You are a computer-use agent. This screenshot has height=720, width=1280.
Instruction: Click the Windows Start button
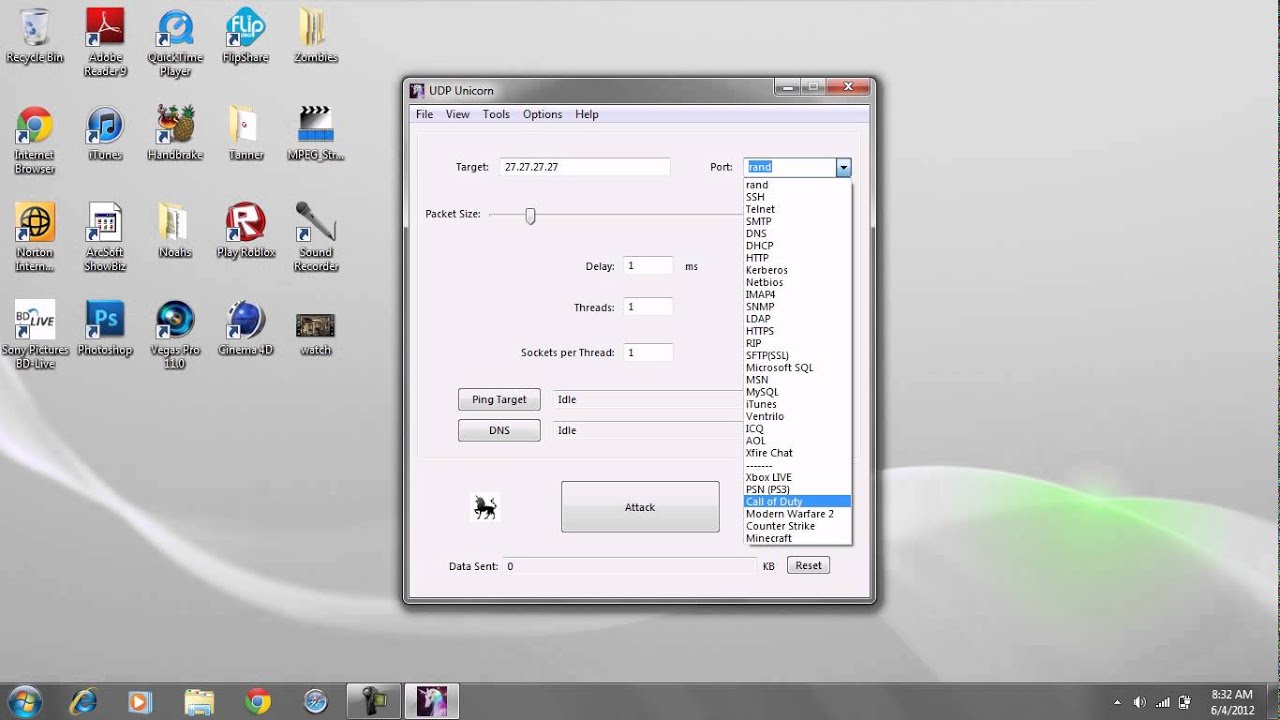pyautogui.click(x=24, y=702)
